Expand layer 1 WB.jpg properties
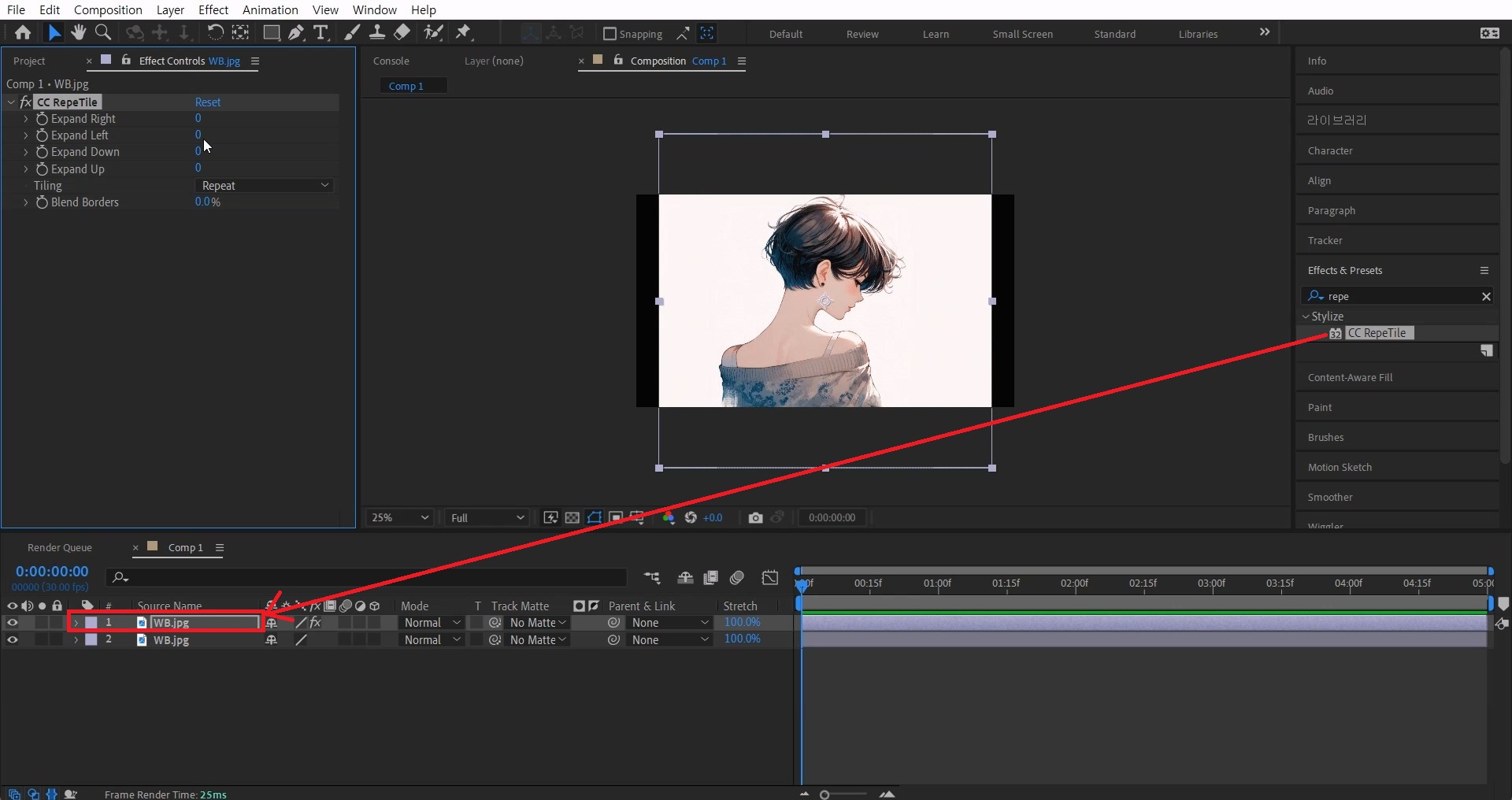 pyautogui.click(x=76, y=623)
